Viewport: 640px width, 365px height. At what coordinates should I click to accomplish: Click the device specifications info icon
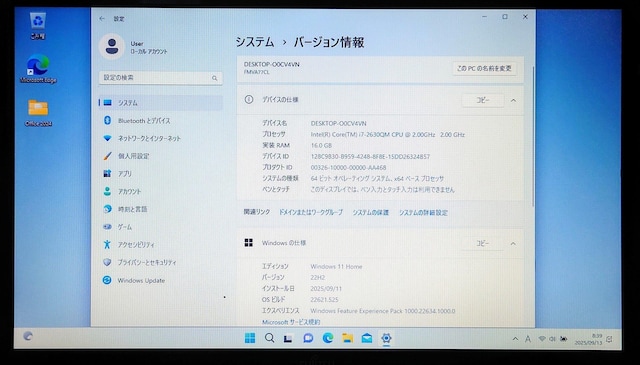tap(249, 99)
